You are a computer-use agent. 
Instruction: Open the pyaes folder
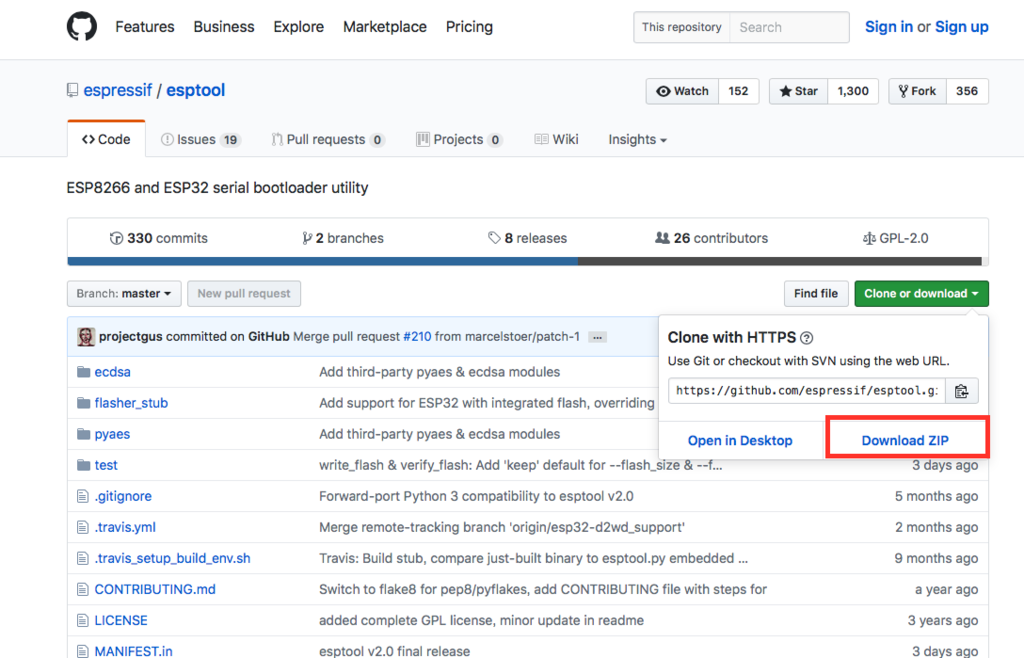coord(112,434)
